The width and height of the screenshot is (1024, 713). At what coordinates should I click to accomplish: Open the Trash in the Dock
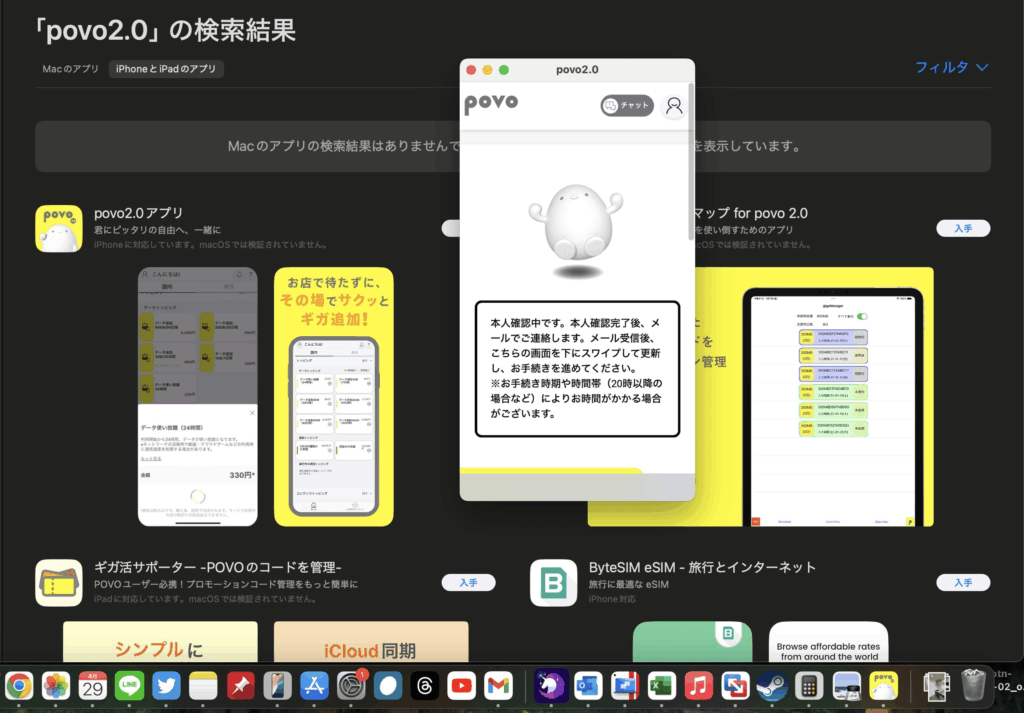[973, 686]
